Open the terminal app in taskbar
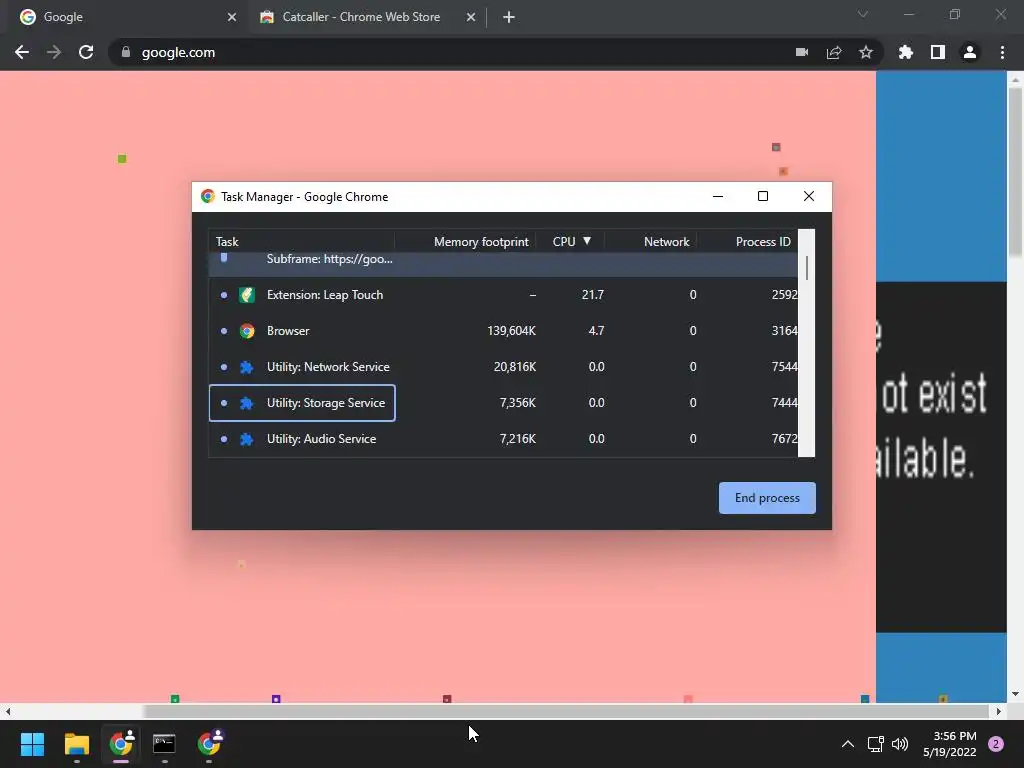 click(164, 744)
